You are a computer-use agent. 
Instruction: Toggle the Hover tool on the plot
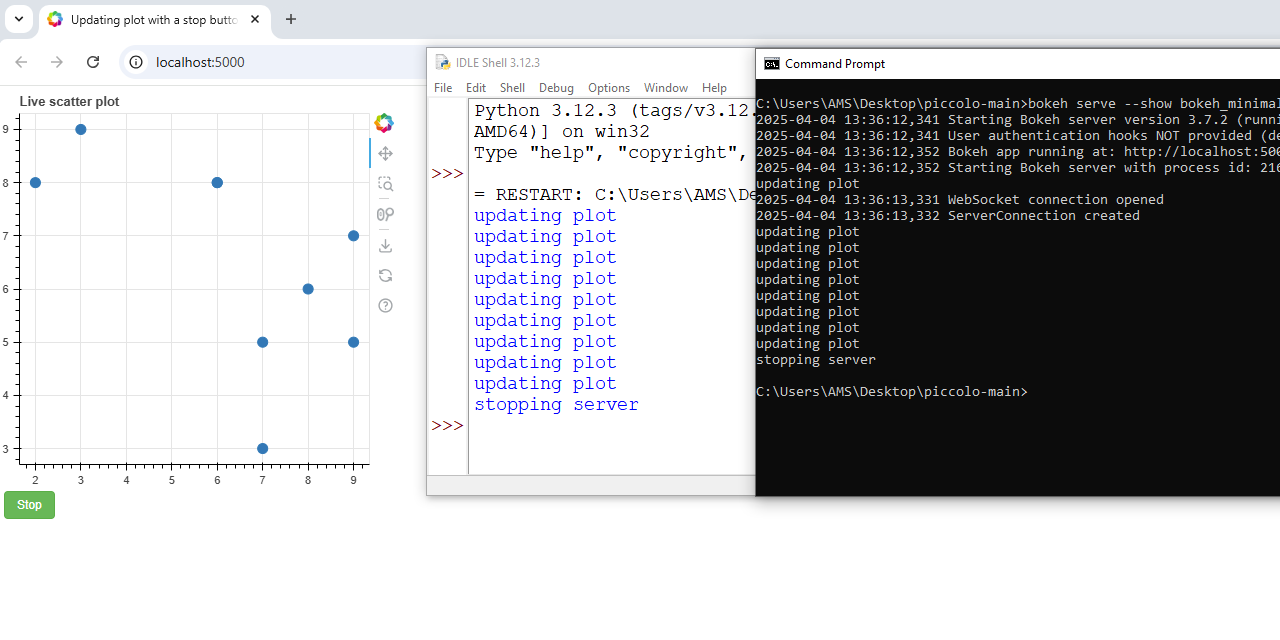click(384, 213)
